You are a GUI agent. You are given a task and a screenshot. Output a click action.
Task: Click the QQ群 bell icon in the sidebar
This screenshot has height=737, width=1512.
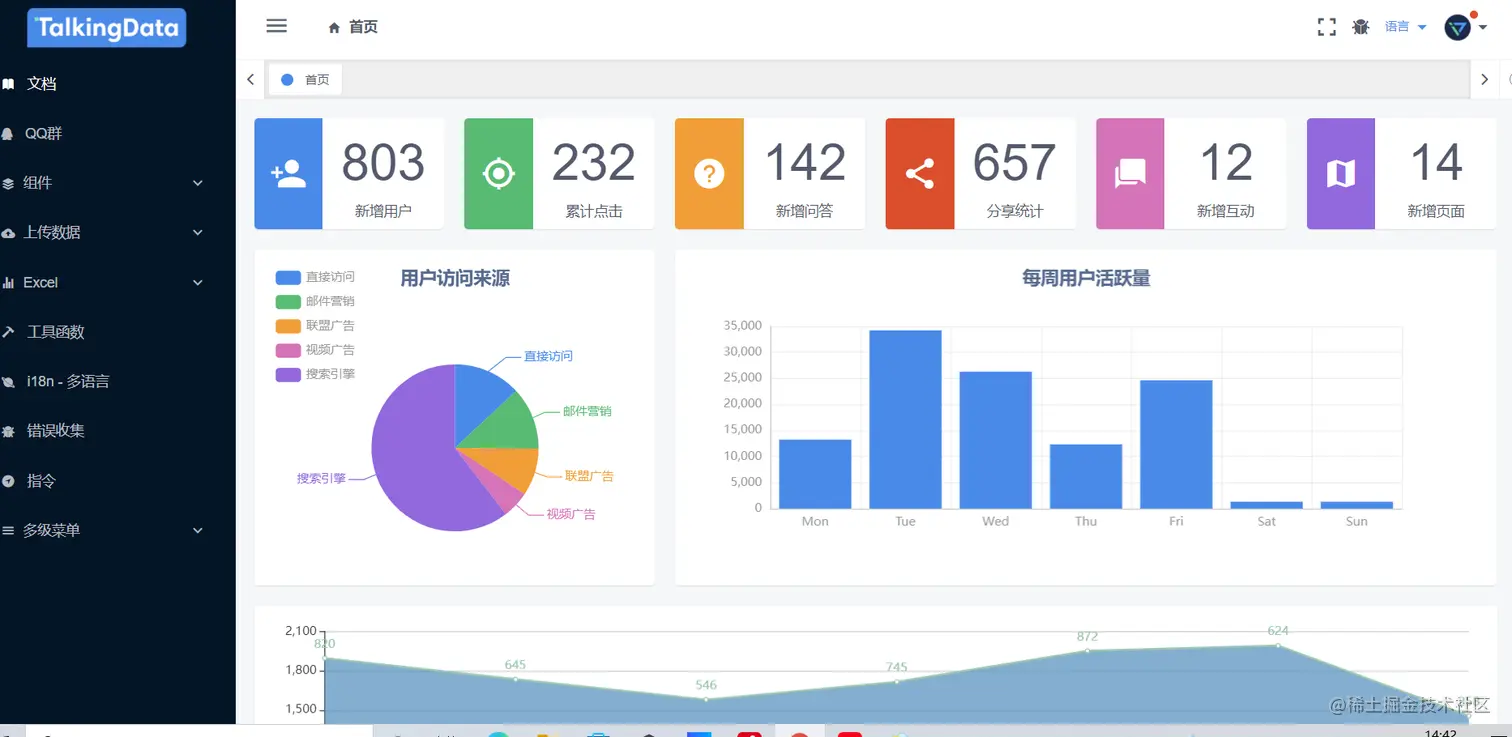8,134
